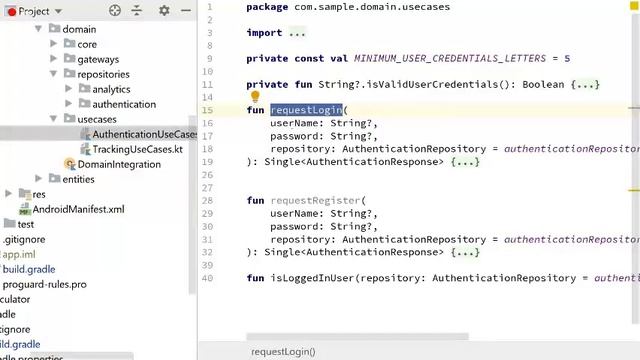640x360 pixels.
Task: Open DomainIntegration in tree
Action: click(x=119, y=164)
